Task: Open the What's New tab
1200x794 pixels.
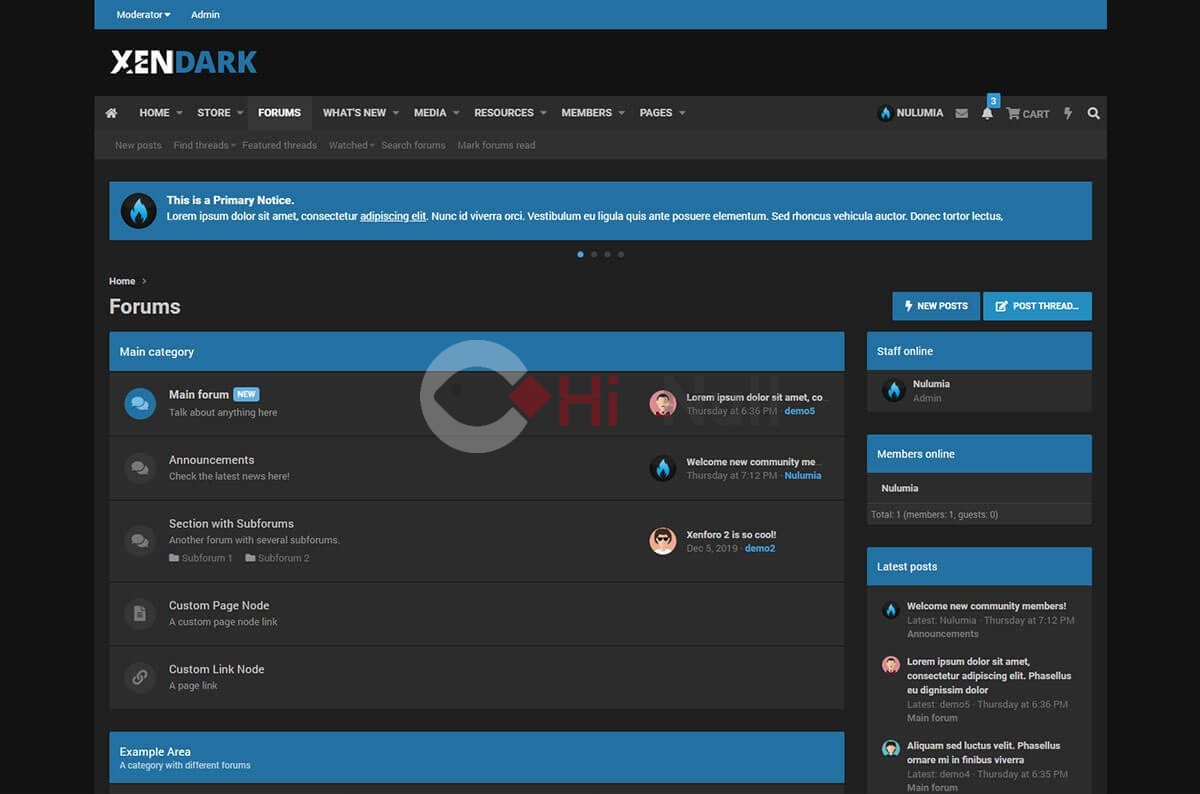Action: click(x=354, y=113)
